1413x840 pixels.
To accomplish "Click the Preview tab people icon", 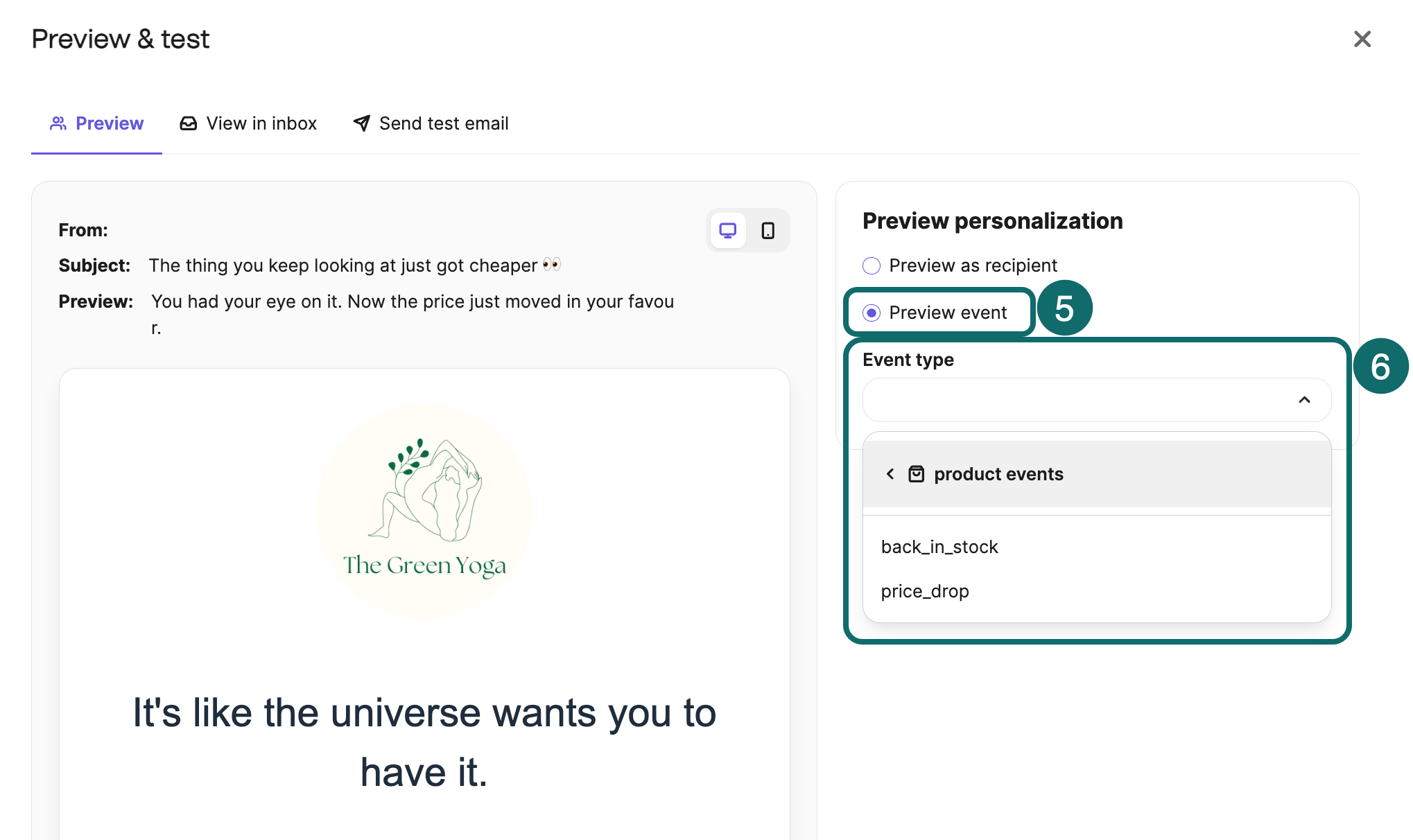I will (x=58, y=123).
